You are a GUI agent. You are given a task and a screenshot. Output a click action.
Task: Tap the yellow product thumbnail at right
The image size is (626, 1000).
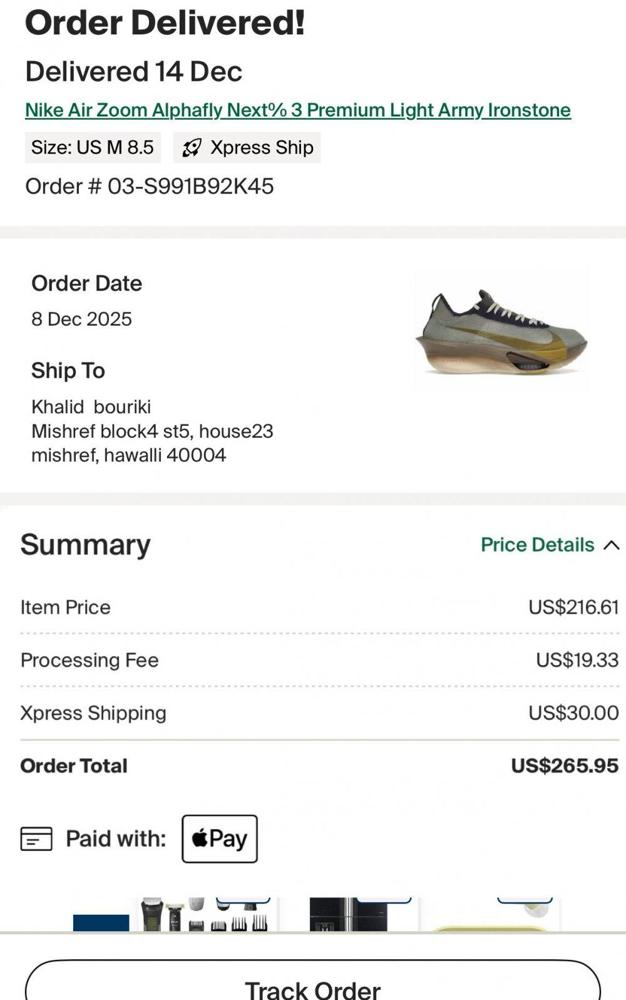(x=495, y=920)
